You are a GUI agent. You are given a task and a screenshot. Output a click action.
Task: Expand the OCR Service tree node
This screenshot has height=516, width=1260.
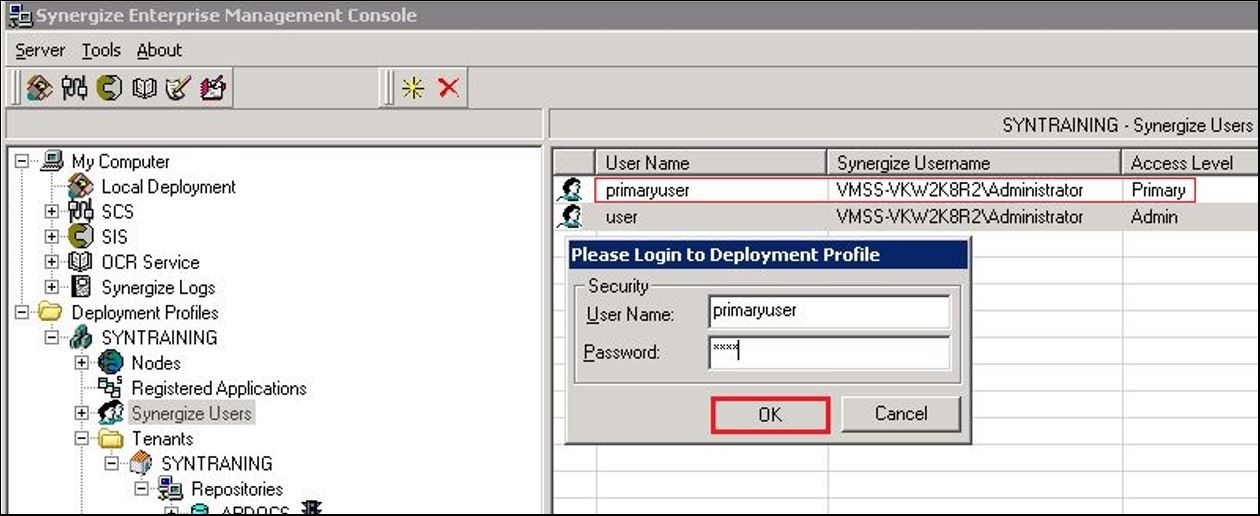click(x=52, y=262)
